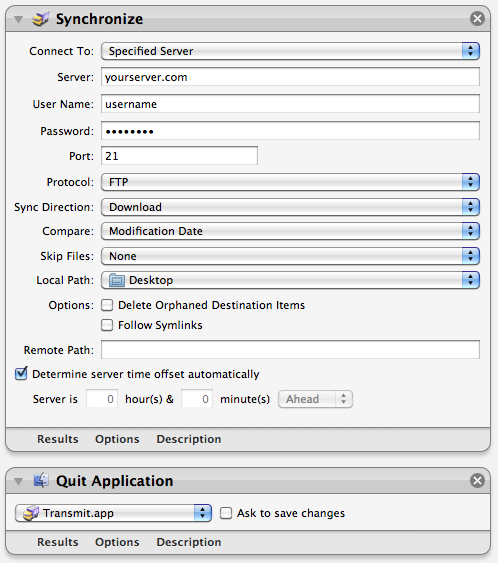Image resolution: width=498 pixels, height=563 pixels.
Task: Click the empty Remote Path field
Action: pyautogui.click(x=290, y=350)
